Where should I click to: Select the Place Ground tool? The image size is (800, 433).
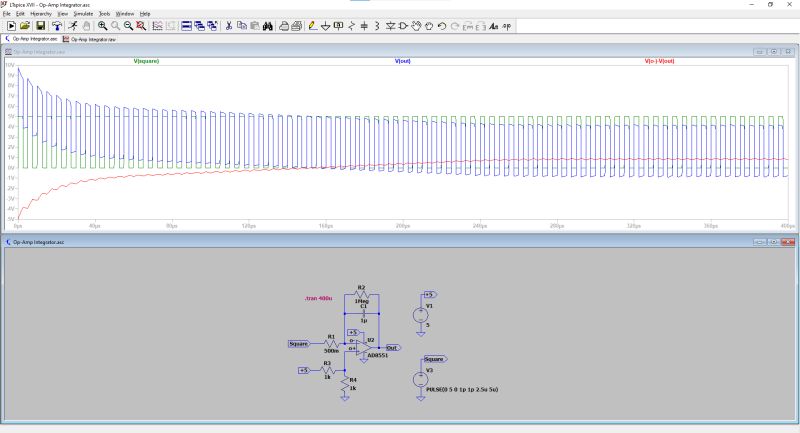click(x=326, y=26)
